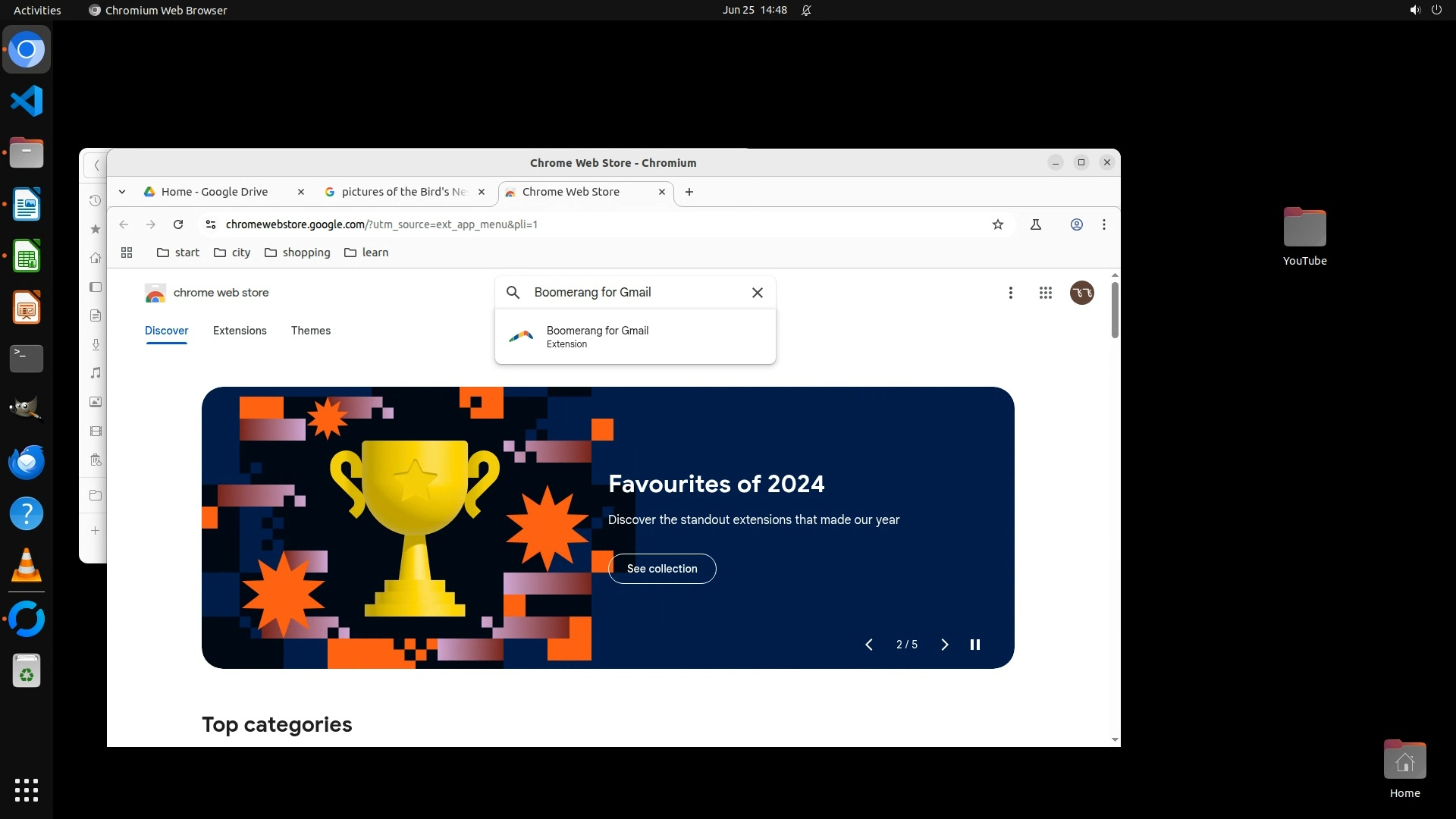
Task: Switch to the Home - Google Drive tab
Action: [215, 192]
